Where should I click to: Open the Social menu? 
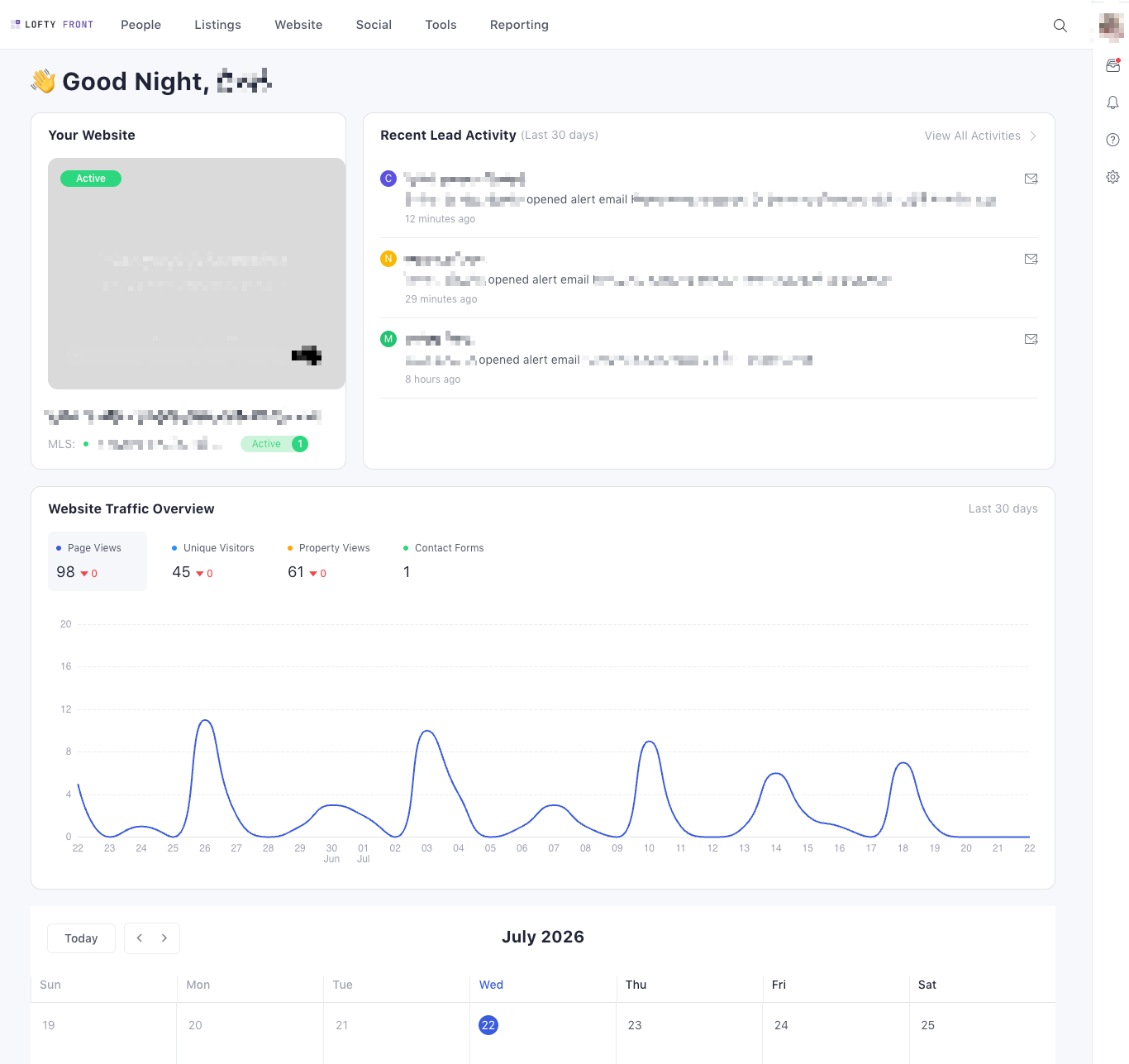pos(374,25)
